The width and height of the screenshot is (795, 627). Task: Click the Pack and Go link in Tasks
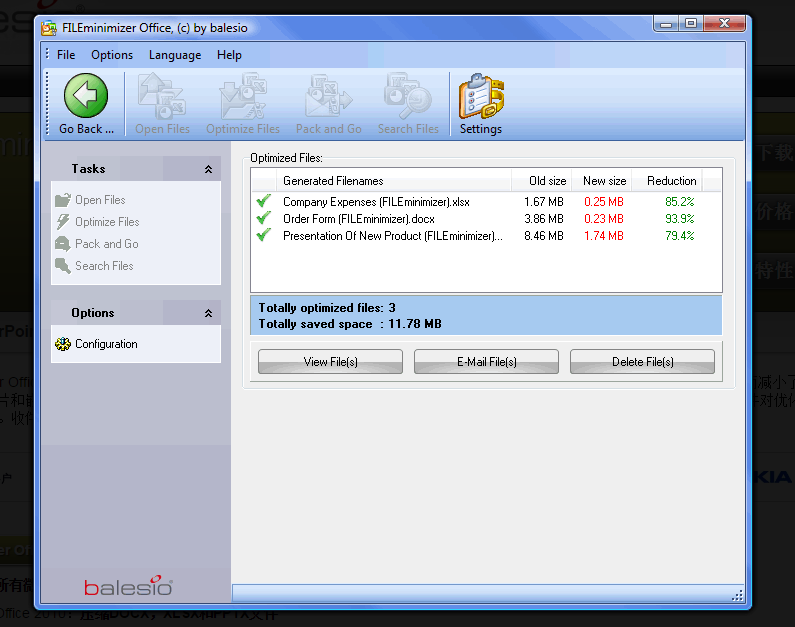tap(106, 244)
